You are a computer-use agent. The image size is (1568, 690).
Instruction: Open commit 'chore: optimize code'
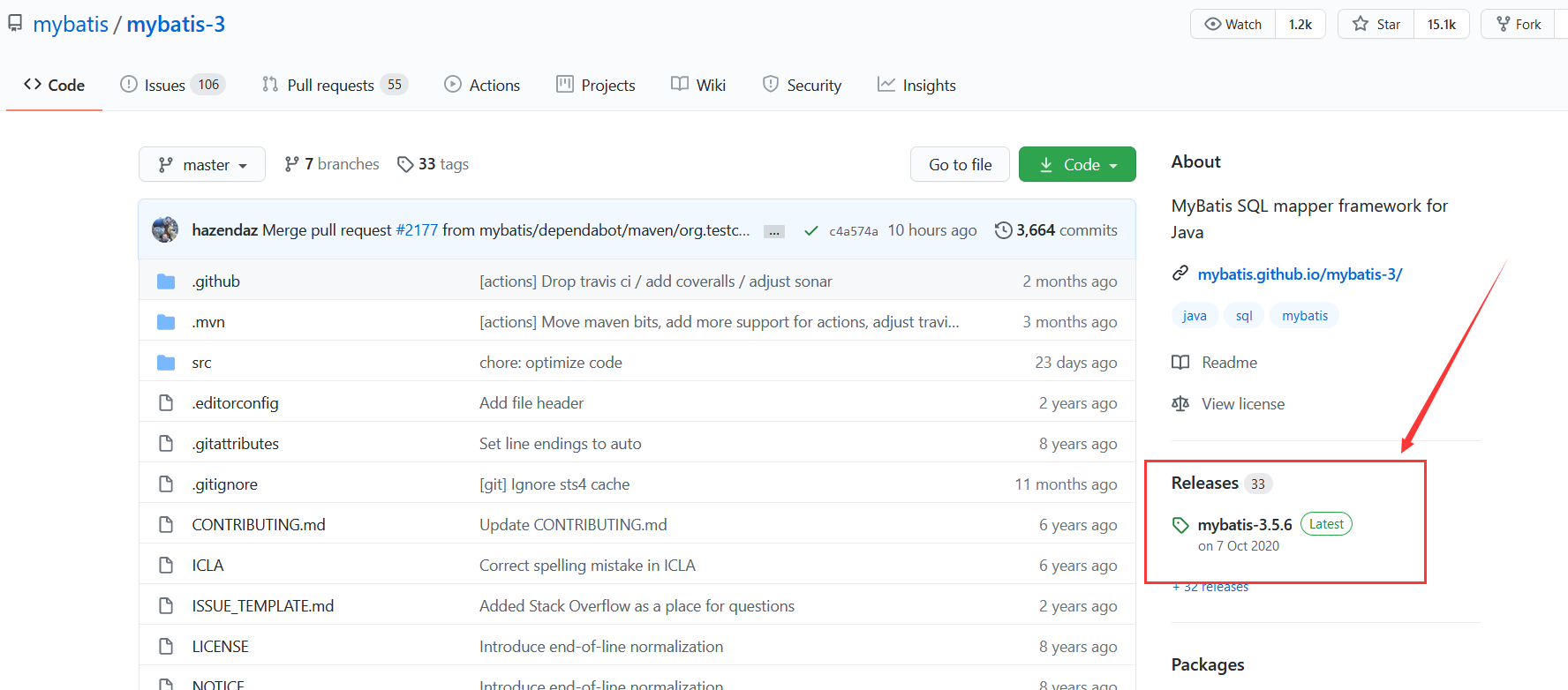[x=551, y=363]
